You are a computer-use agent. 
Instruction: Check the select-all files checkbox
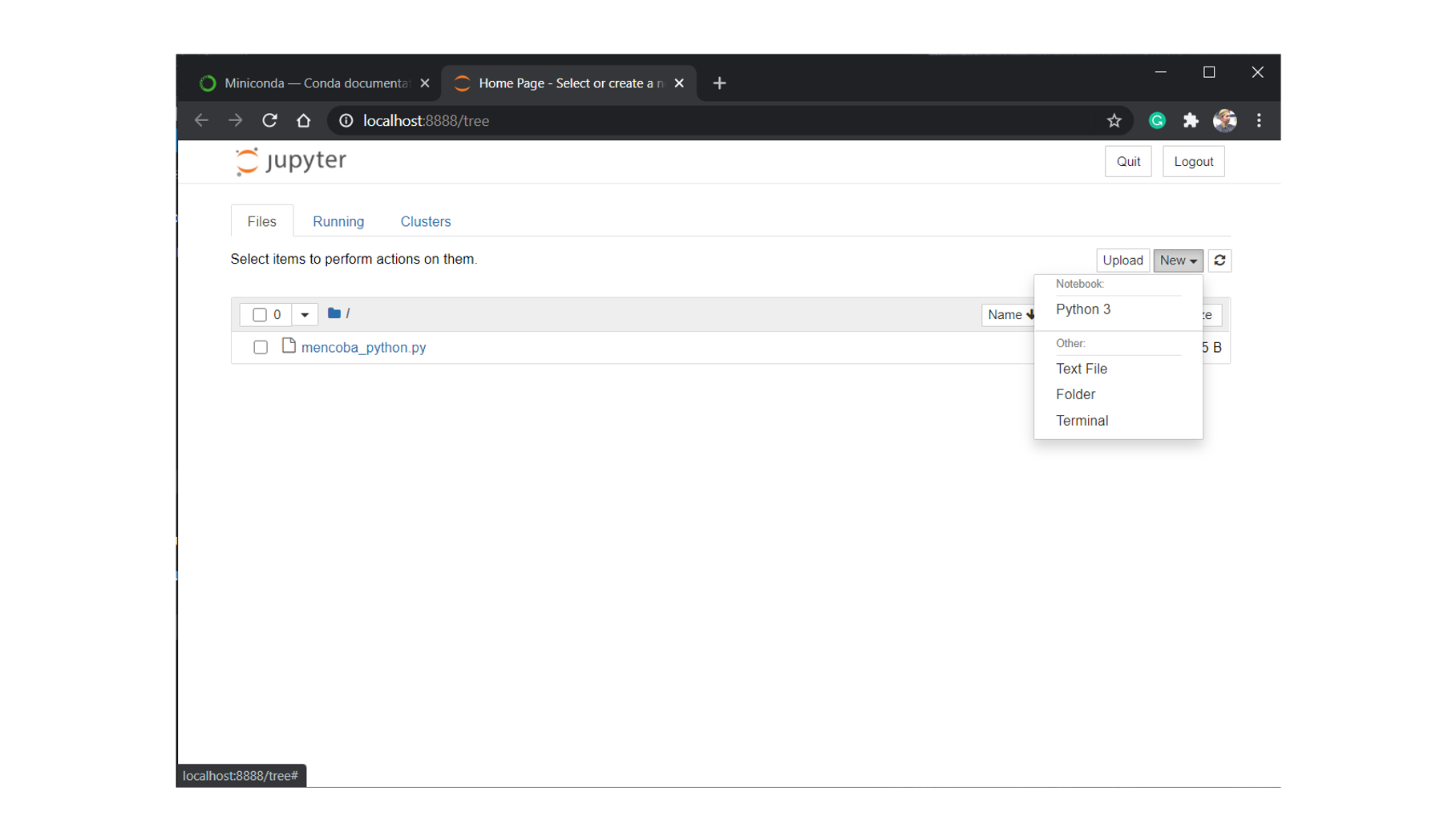[260, 314]
